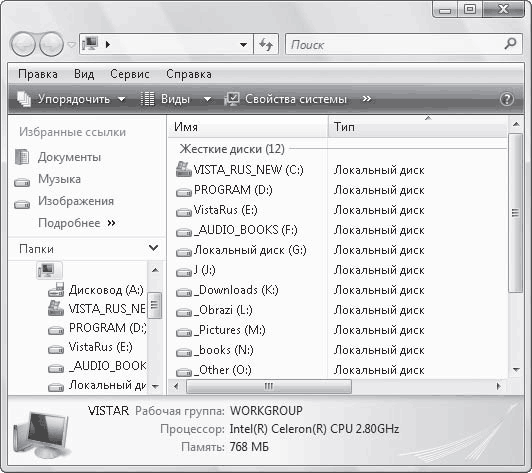Open the address bar history dropdown
The height and width of the screenshot is (473, 532).
pos(243,44)
